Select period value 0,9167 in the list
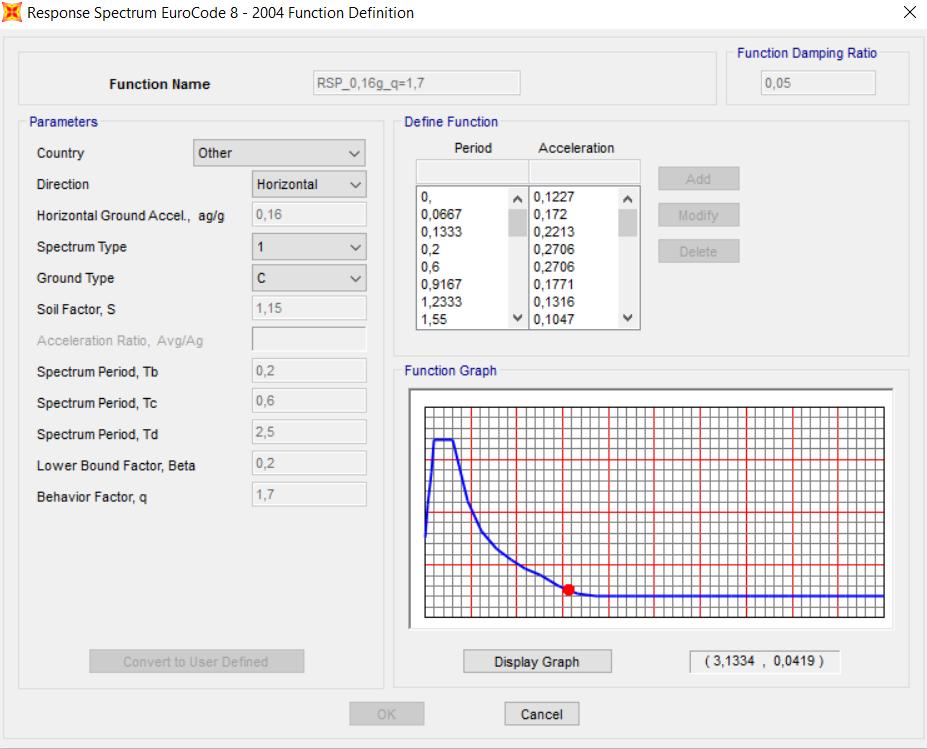 [x=442, y=284]
